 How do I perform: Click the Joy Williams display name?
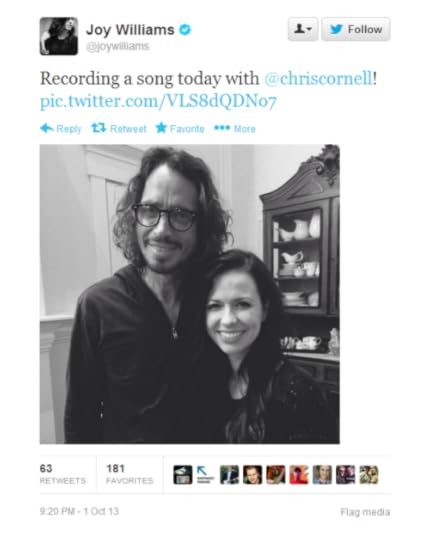click(x=130, y=30)
